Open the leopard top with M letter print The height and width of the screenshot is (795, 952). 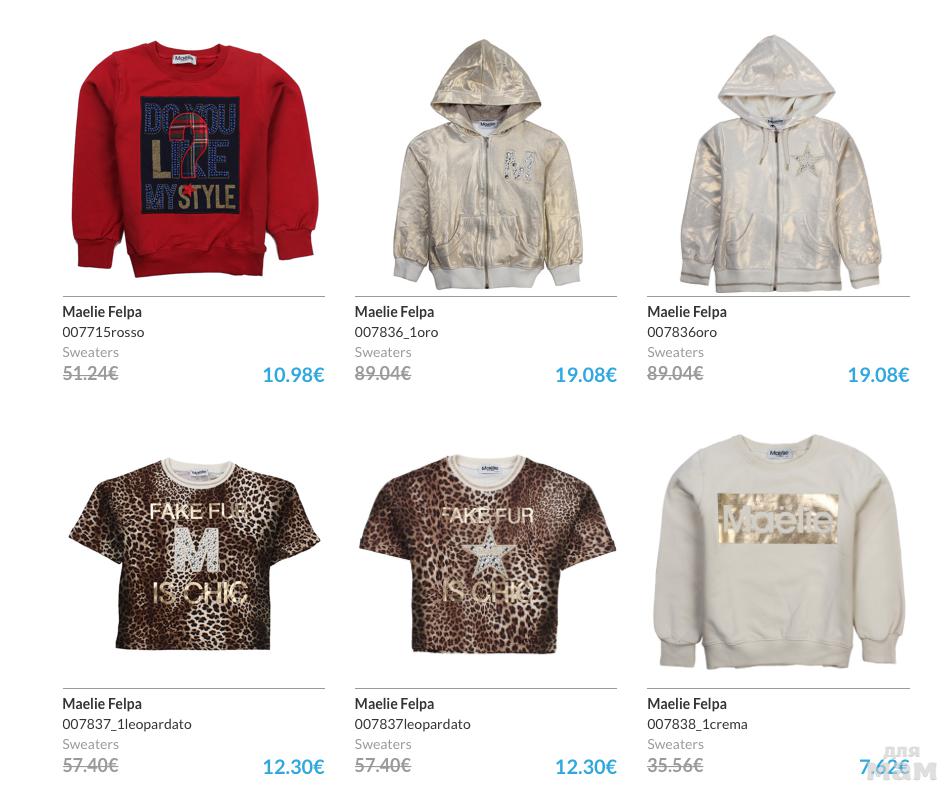coord(194,554)
